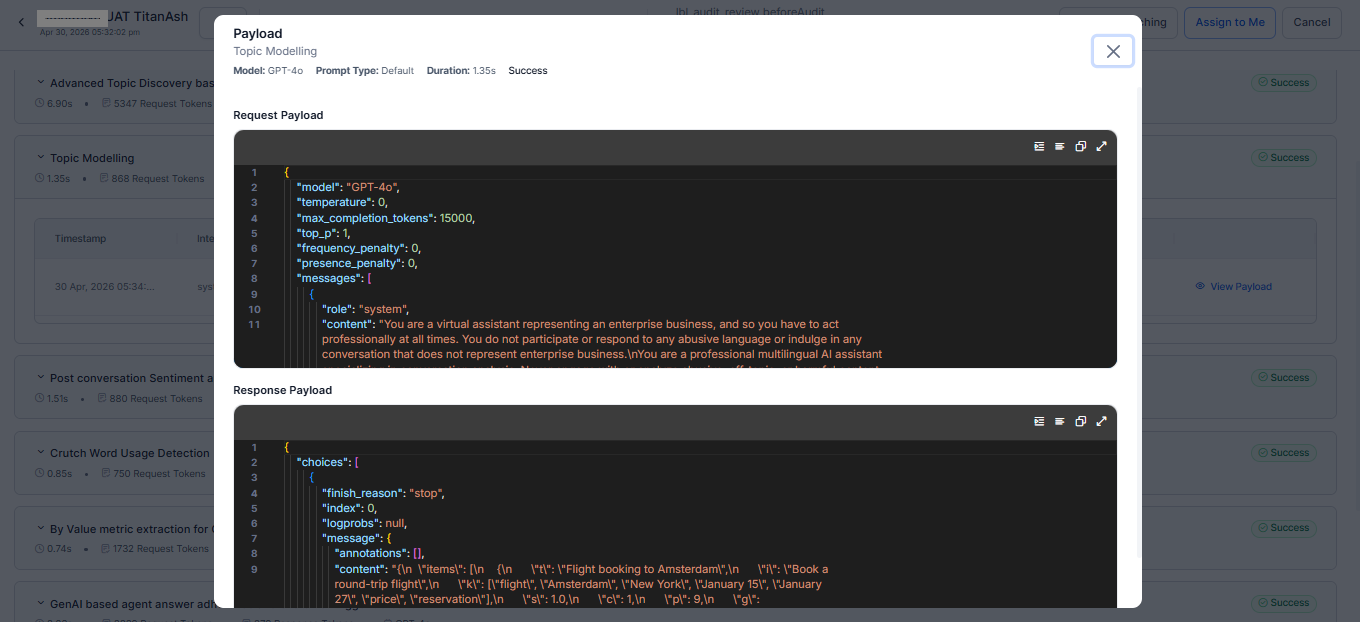Click Success badge on Post conversation Sentiment row
This screenshot has height=622, width=1360.
1283,378
